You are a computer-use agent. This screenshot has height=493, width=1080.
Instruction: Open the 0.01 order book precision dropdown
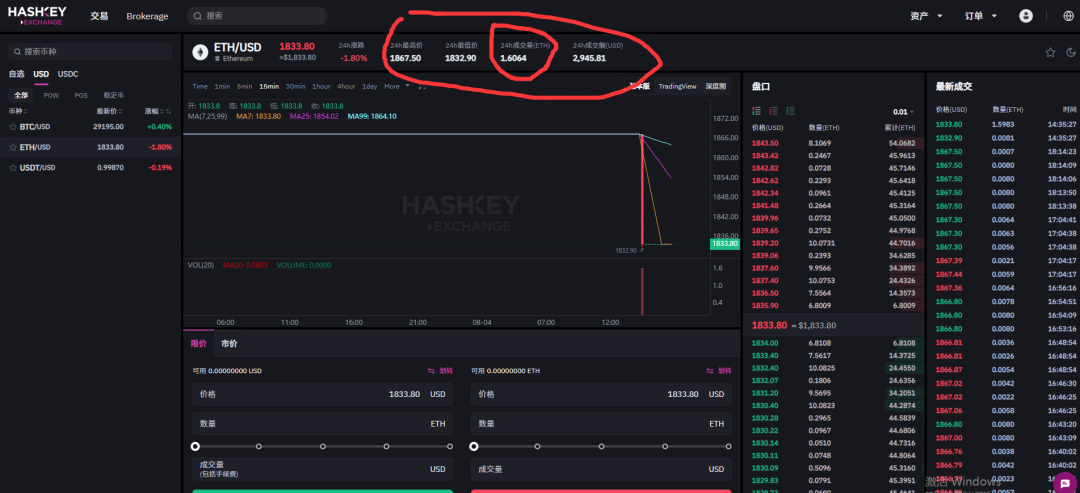[x=904, y=111]
